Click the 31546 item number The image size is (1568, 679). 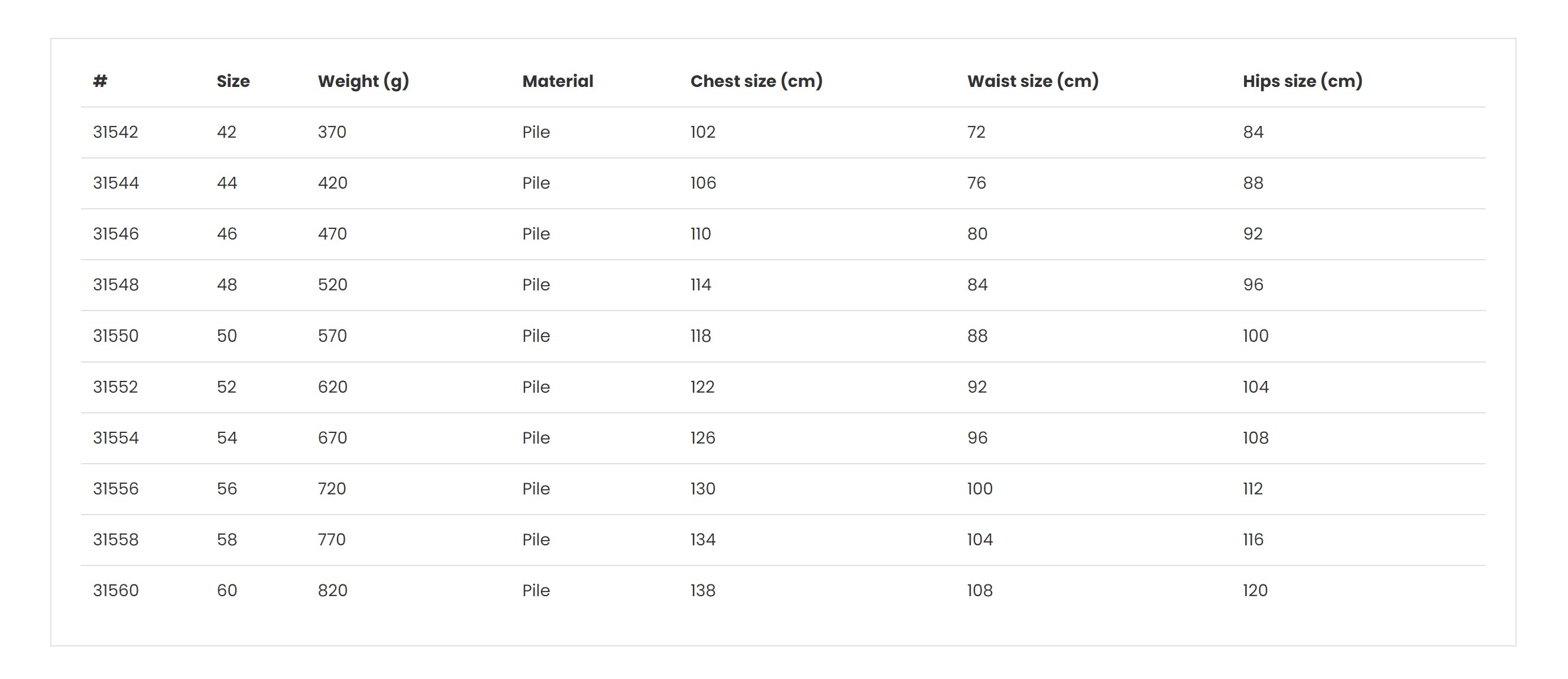coord(116,234)
